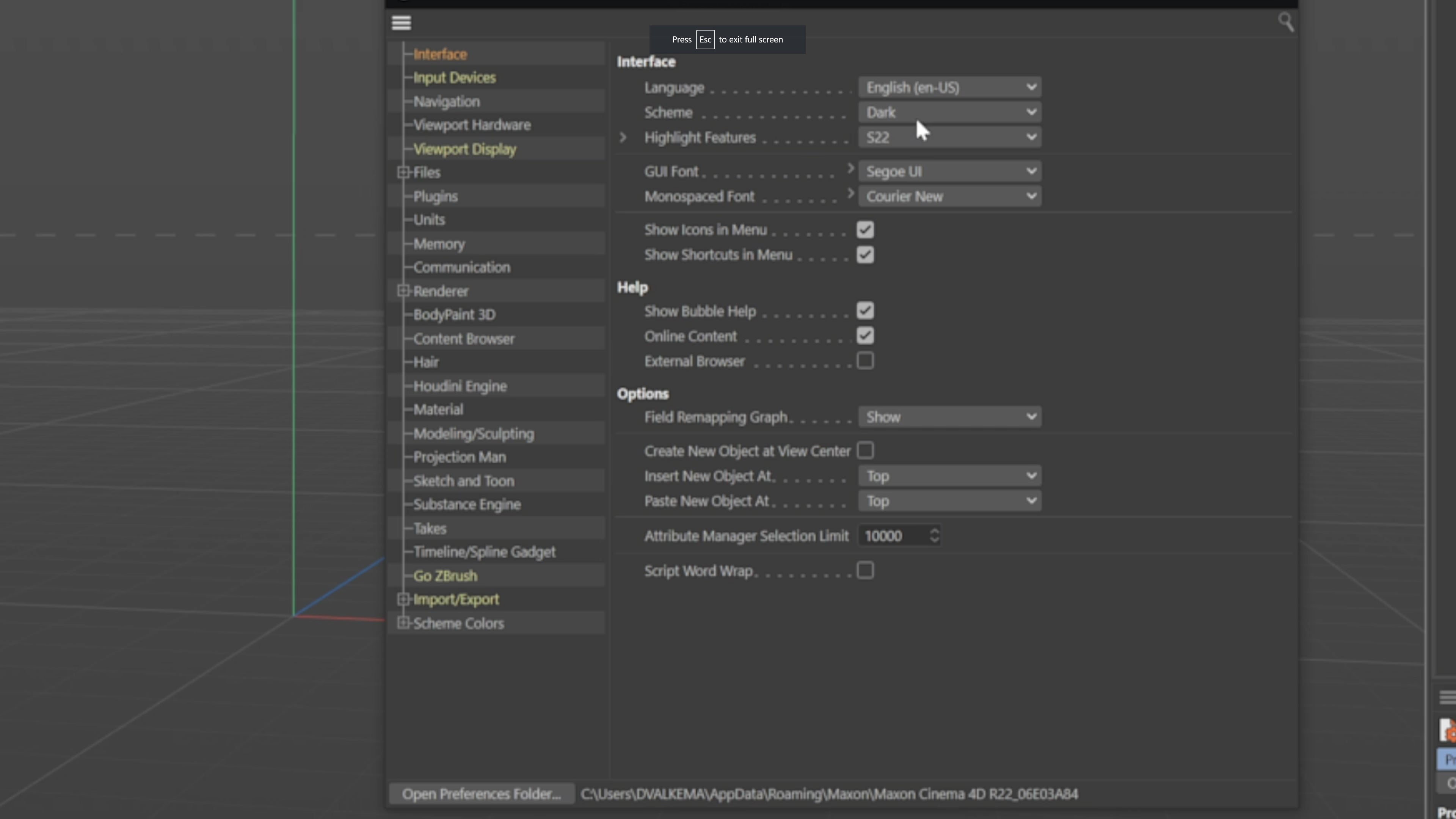Screen dimensions: 1456x819
Task: Click the search magnifier icon top right
Action: pos(1285,22)
